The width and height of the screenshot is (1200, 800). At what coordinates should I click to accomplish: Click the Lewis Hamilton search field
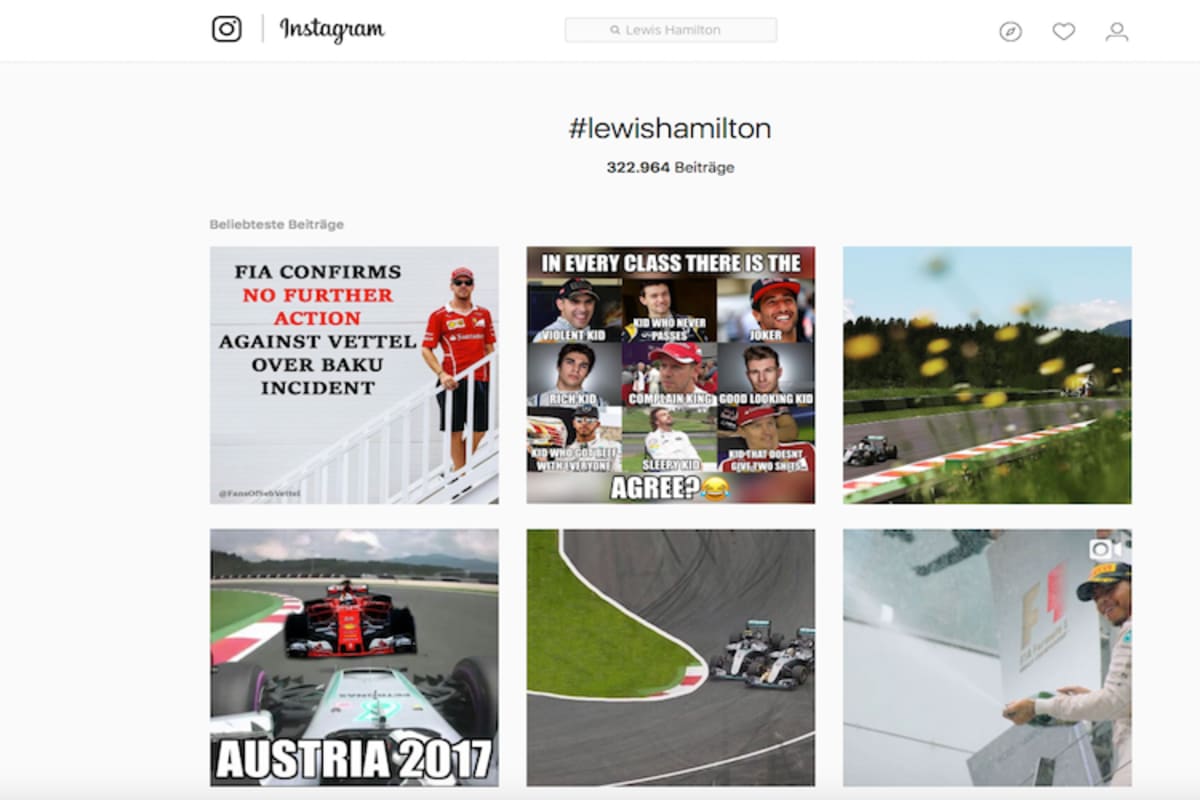pos(670,30)
